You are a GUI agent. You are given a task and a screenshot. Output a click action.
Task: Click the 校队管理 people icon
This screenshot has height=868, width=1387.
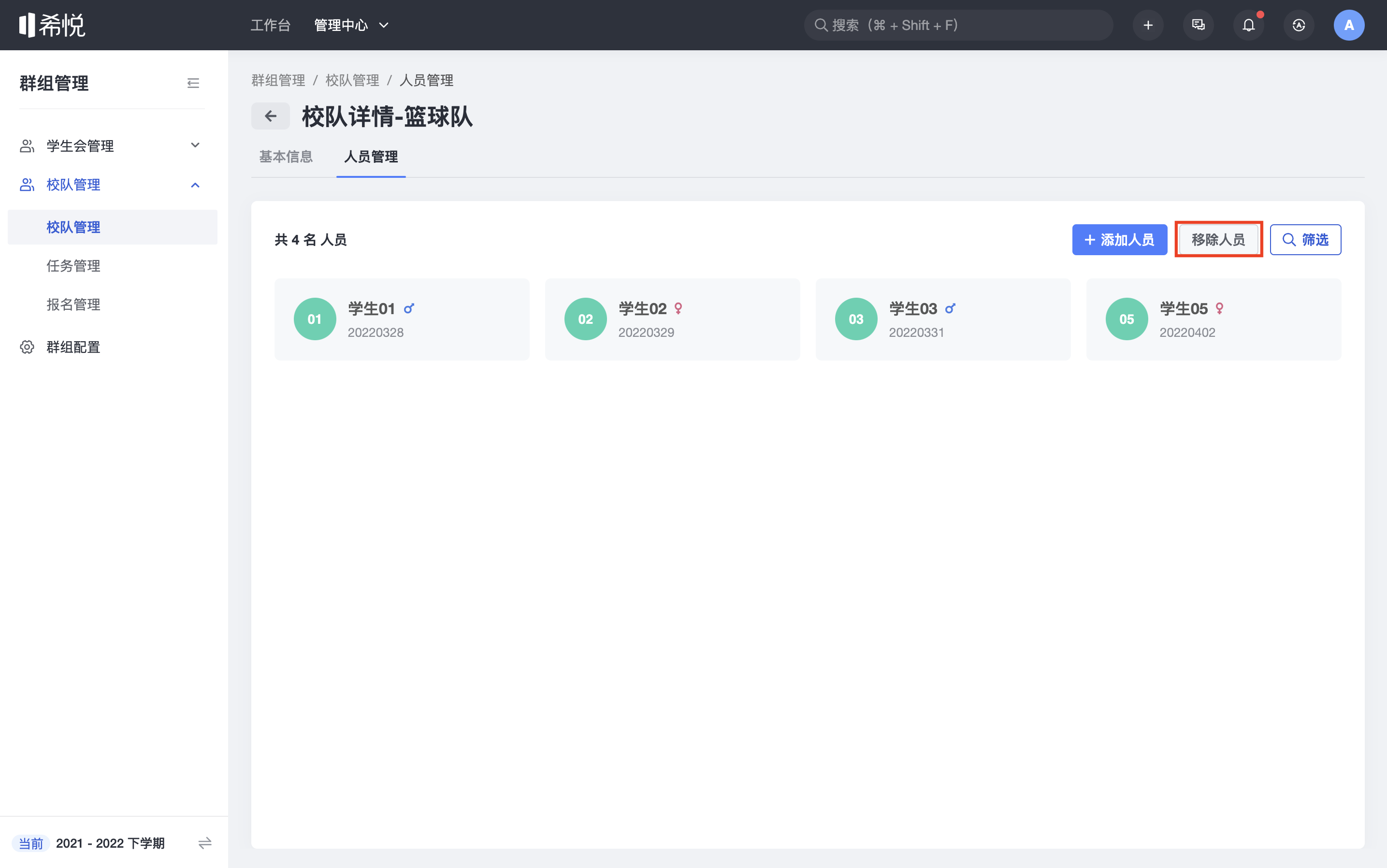(x=27, y=185)
